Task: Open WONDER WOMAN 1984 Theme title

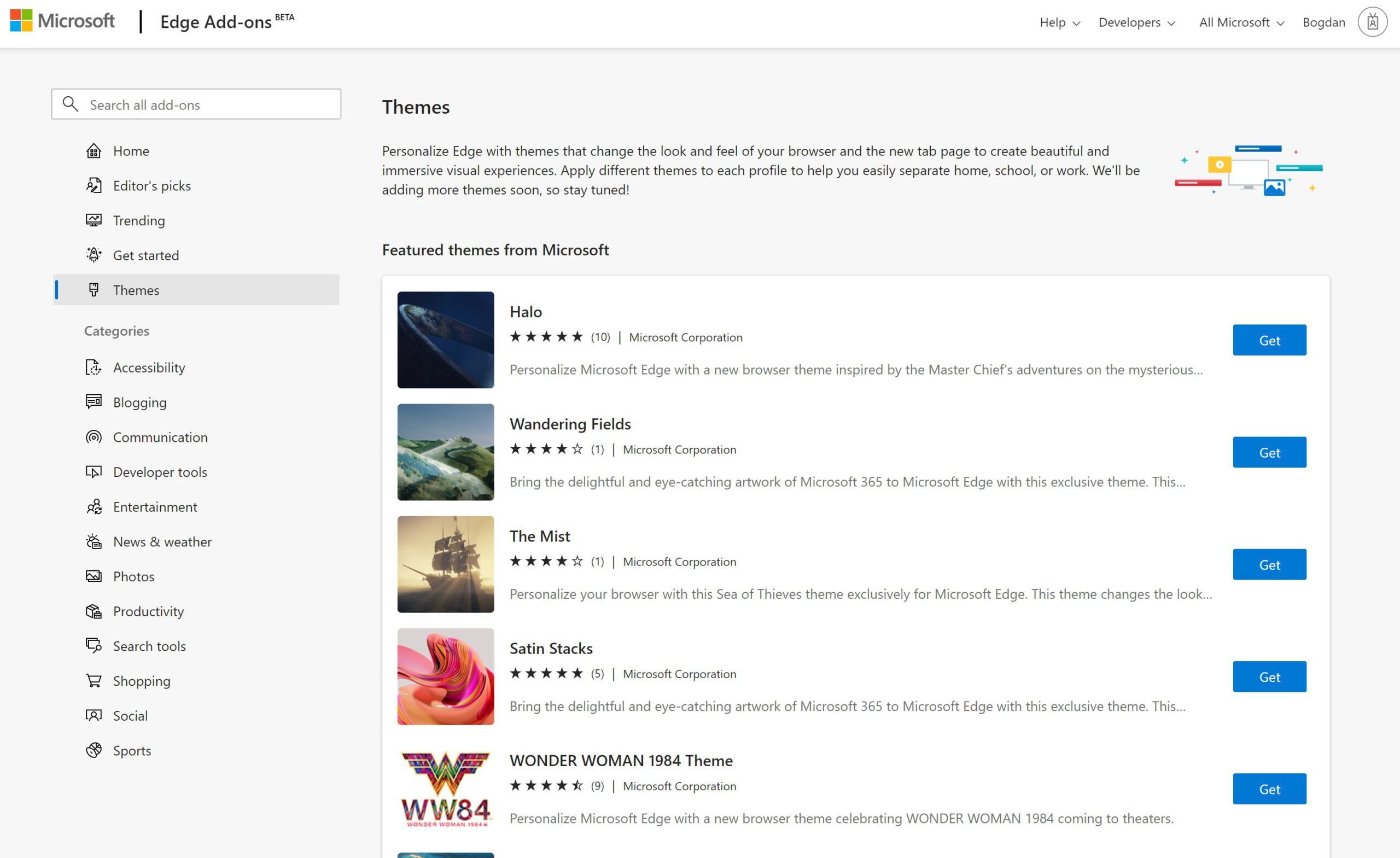Action: (621, 760)
